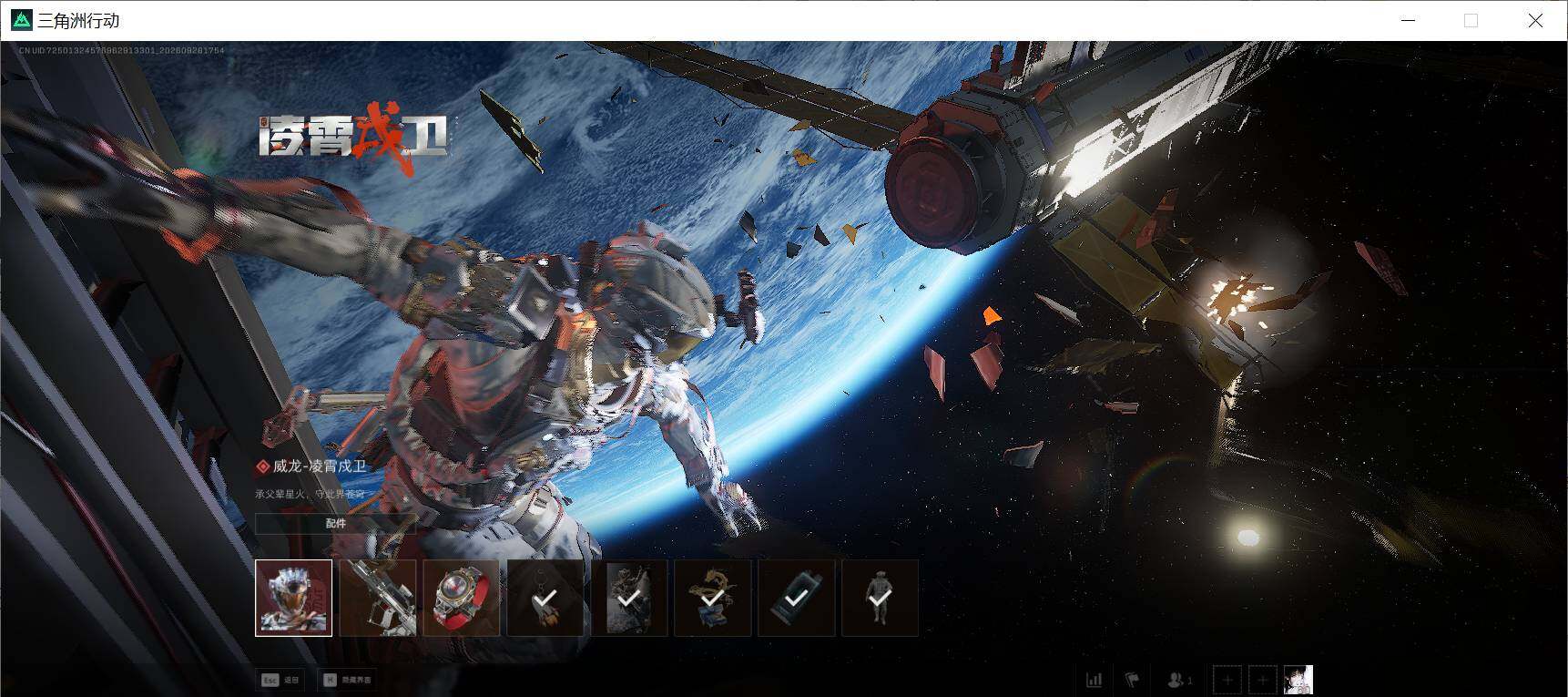This screenshot has width=1568, height=697.
Task: Click the H hide interface button
Action: tap(346, 680)
